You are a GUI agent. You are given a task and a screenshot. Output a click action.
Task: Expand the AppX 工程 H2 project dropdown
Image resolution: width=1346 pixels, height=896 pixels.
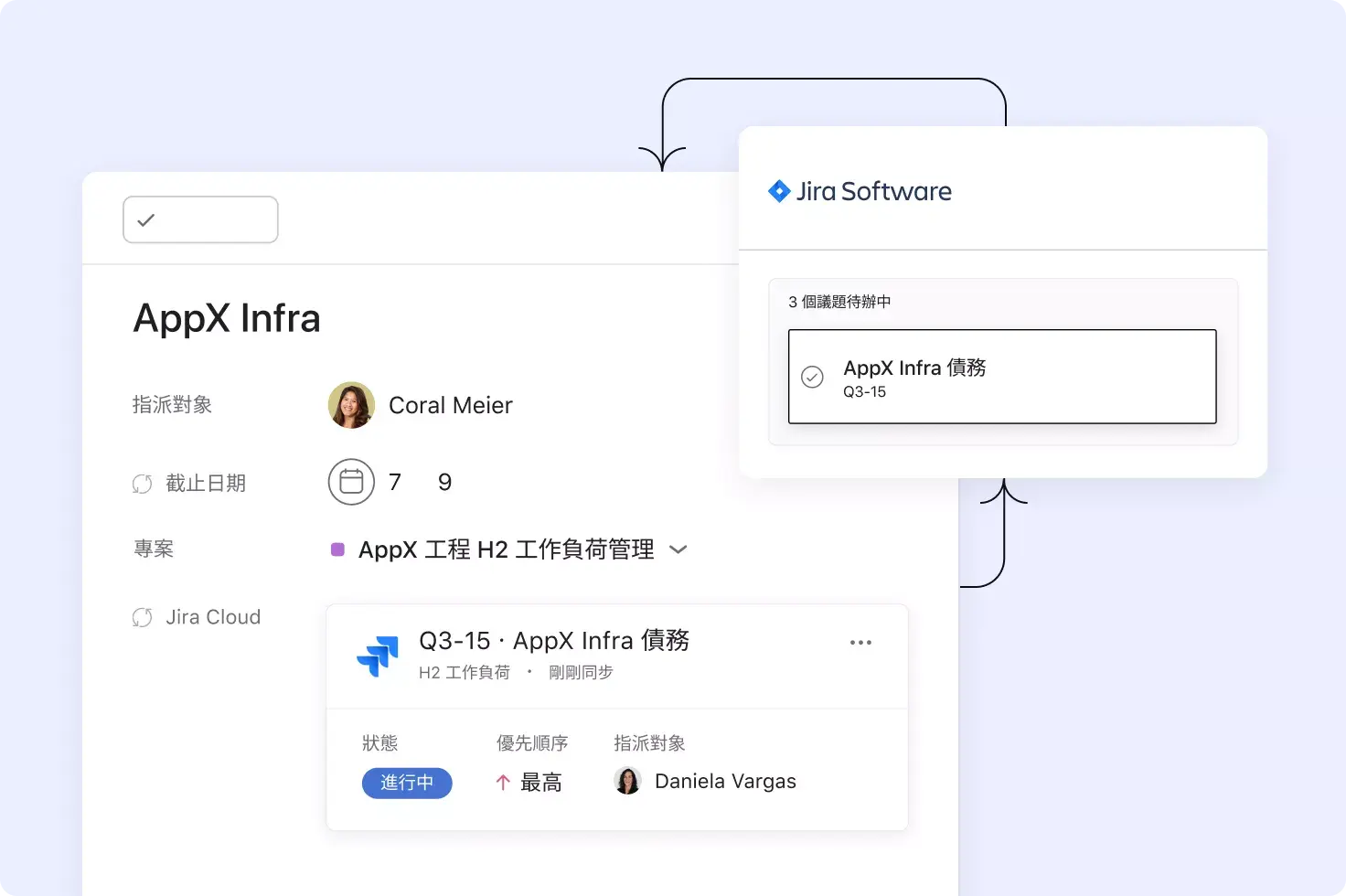click(678, 549)
